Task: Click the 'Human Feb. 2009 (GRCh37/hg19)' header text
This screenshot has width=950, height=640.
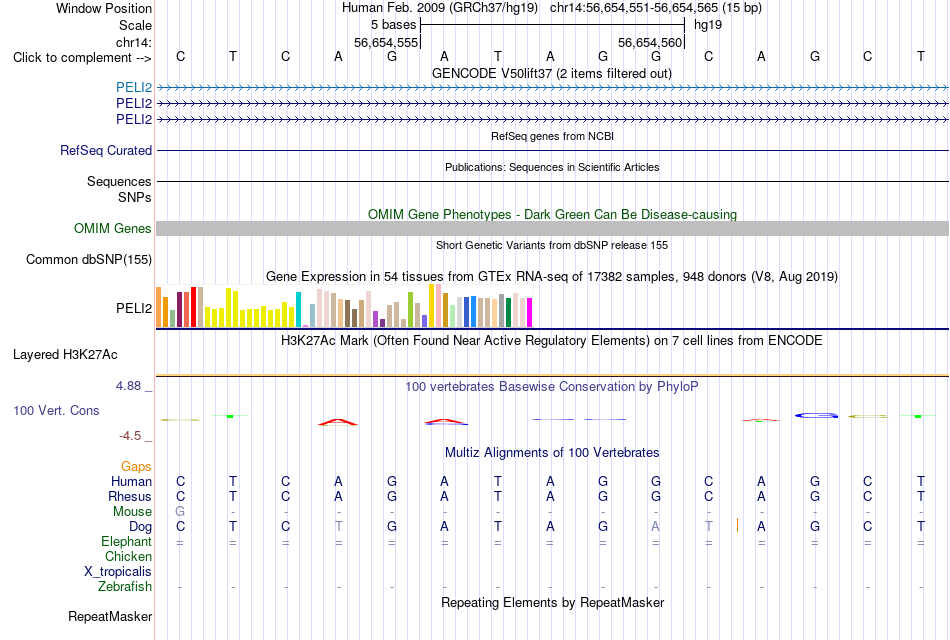Action: pos(440,8)
